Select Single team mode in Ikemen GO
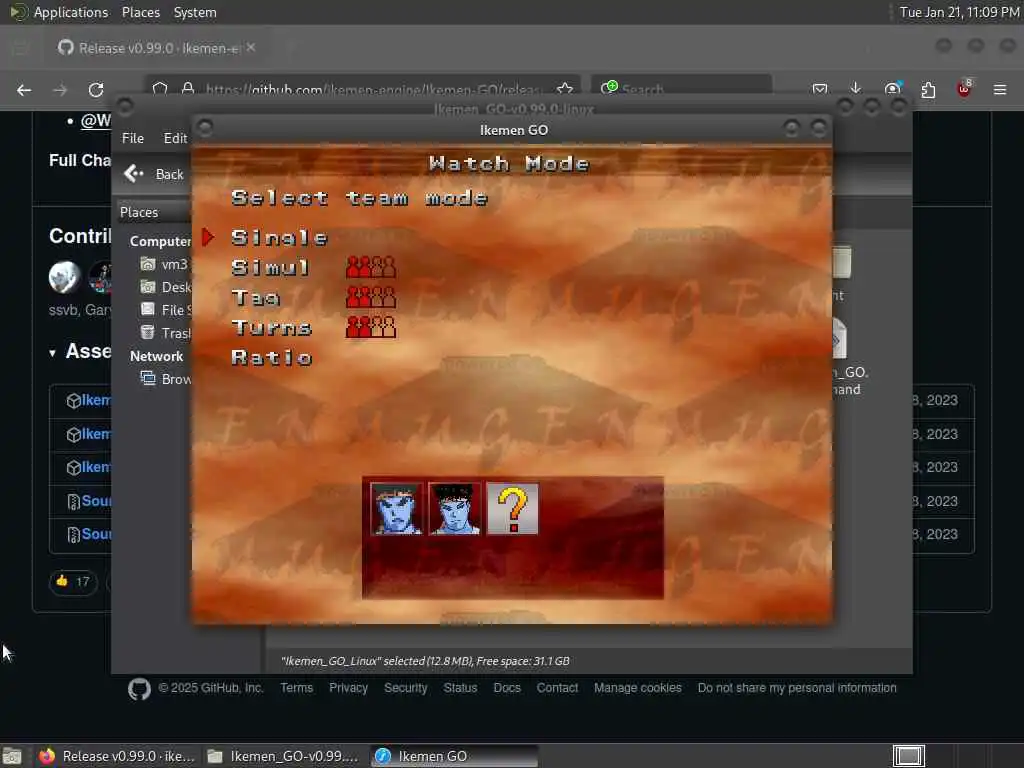This screenshot has width=1024, height=768. [x=279, y=238]
